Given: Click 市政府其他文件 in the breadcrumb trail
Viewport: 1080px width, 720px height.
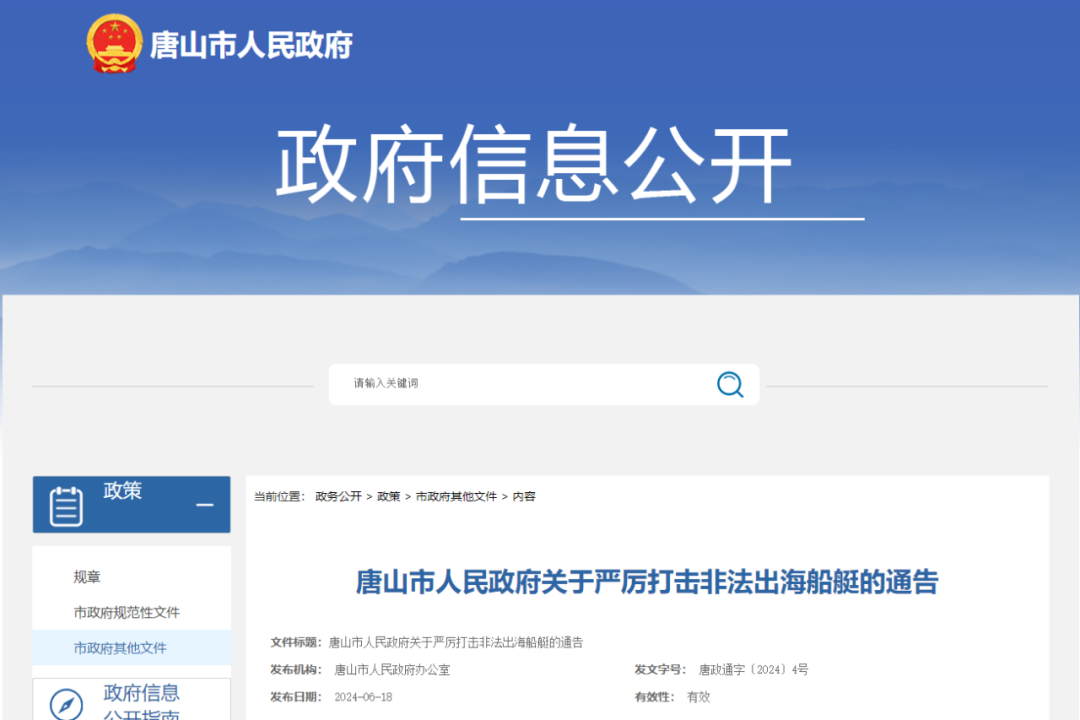Looking at the screenshot, I should click(456, 496).
